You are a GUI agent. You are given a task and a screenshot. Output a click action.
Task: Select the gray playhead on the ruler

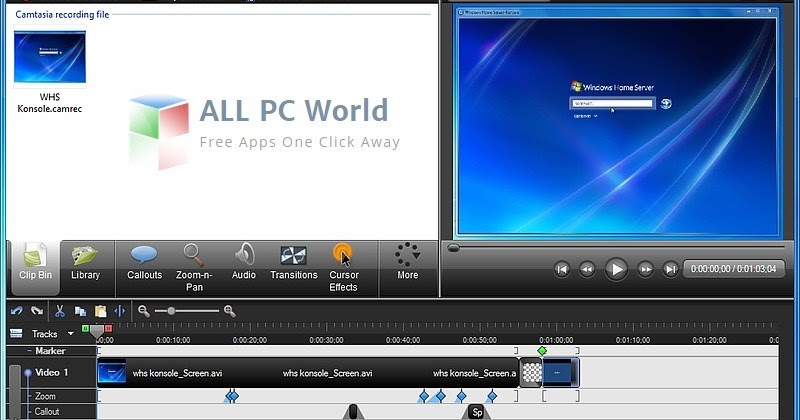coord(97,332)
